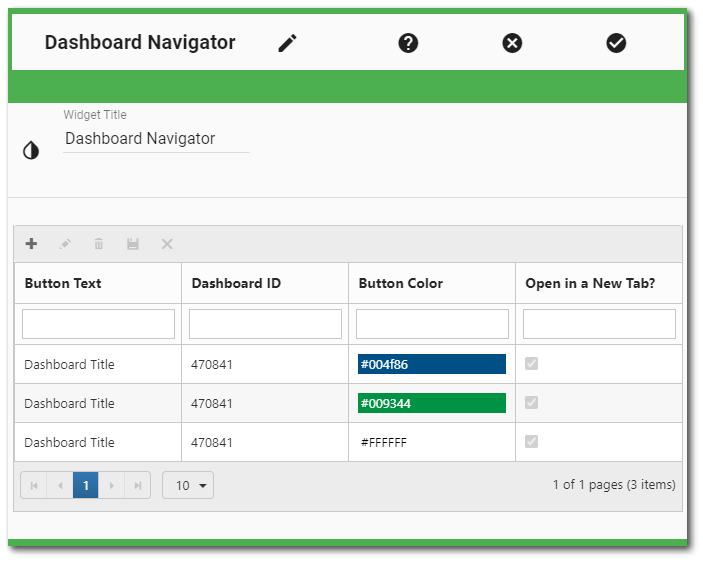Click the grid cancel X icon
This screenshot has width=703, height=562.
[x=167, y=244]
